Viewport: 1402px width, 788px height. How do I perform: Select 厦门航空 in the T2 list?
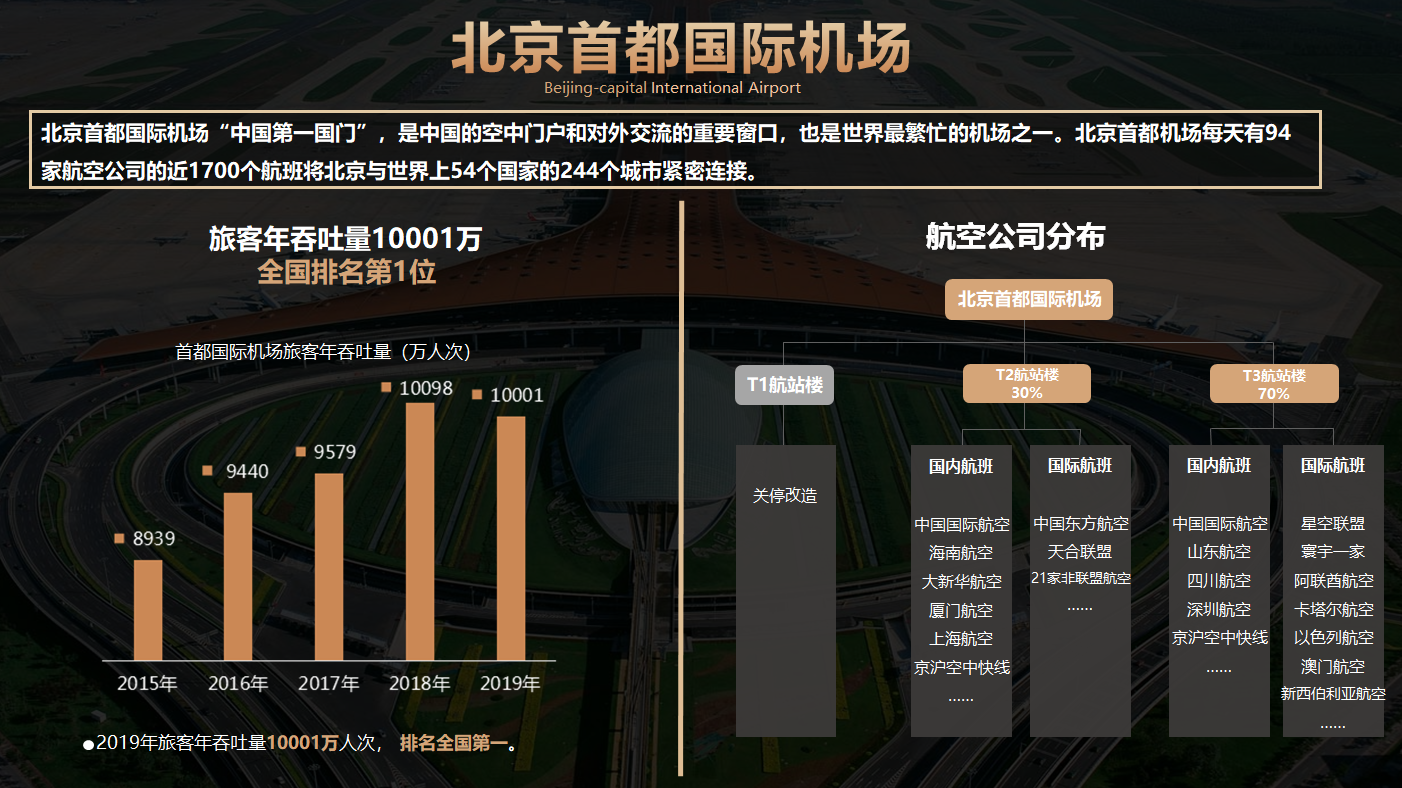(x=961, y=610)
